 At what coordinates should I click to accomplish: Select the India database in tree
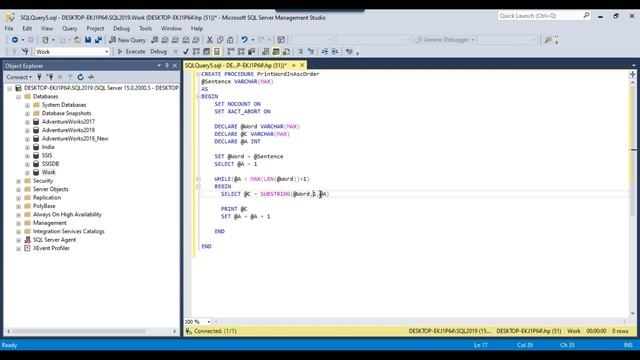[48, 147]
